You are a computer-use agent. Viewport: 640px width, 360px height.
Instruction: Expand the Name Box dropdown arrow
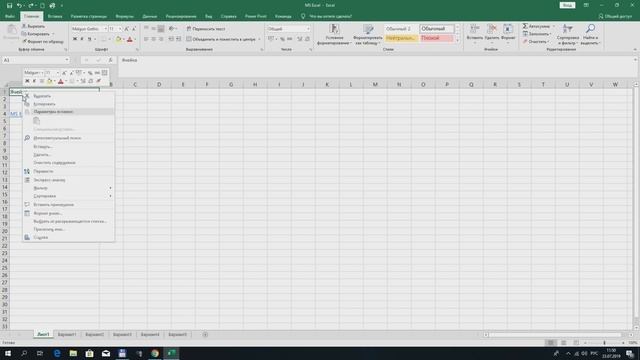click(67, 60)
